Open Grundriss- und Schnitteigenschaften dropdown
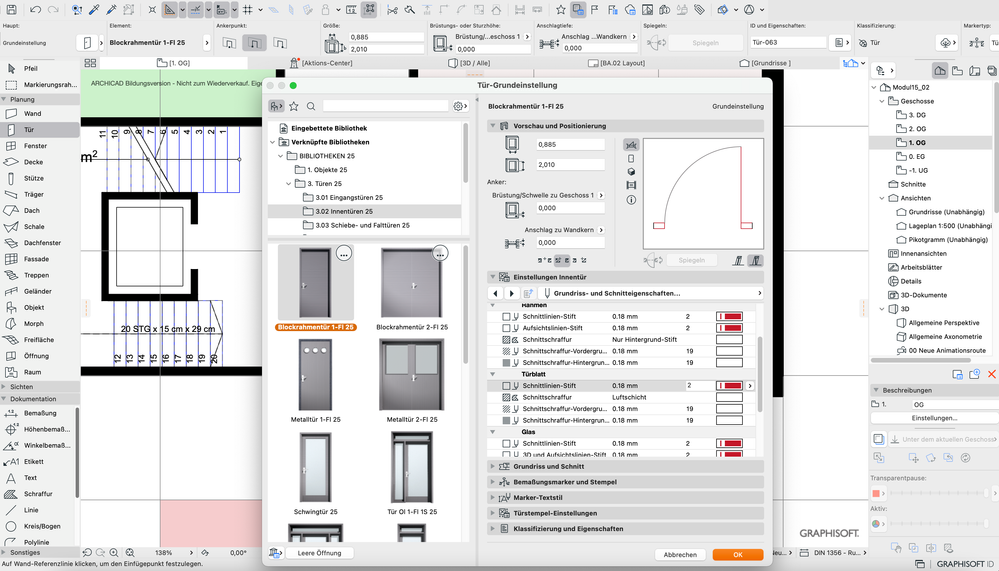Screen dimensions: 999x571 tap(651, 293)
